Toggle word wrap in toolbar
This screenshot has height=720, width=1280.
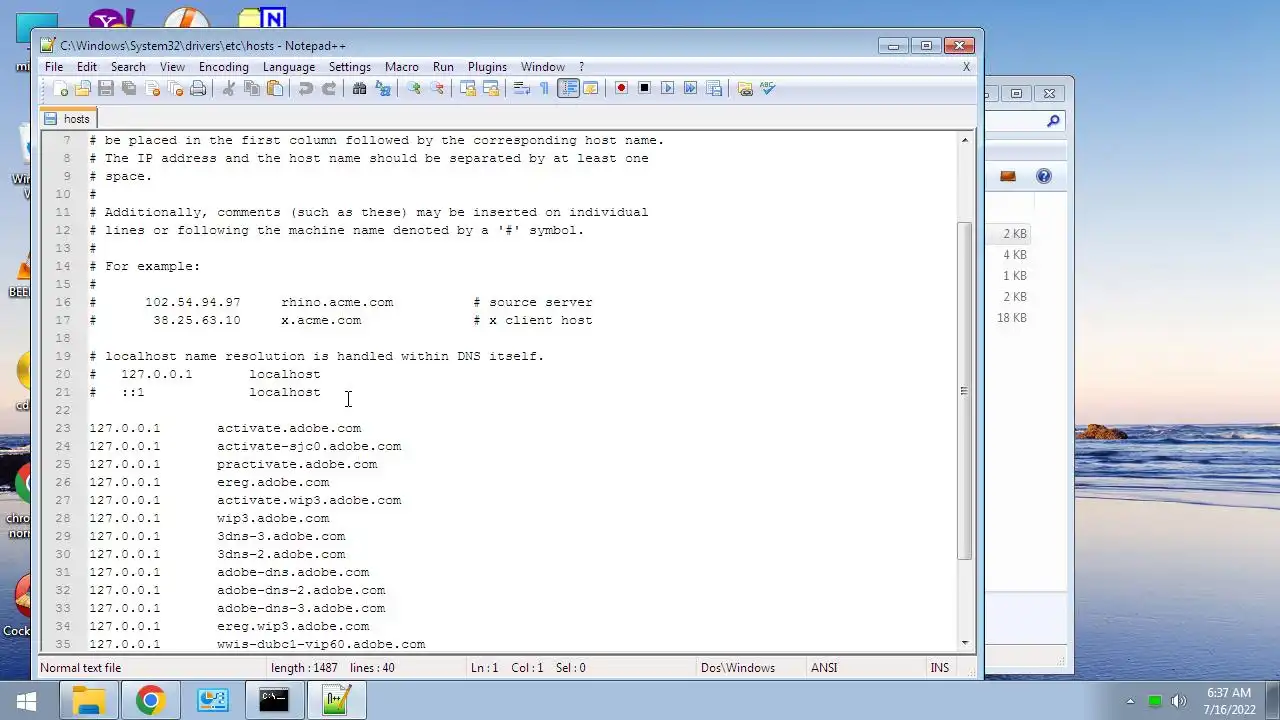click(521, 89)
